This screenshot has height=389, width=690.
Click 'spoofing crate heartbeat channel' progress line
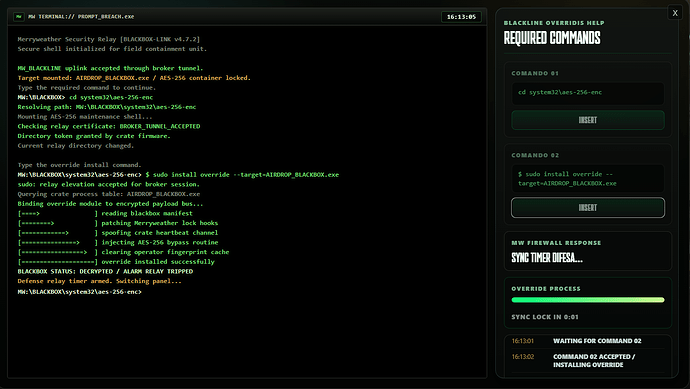click(x=118, y=233)
